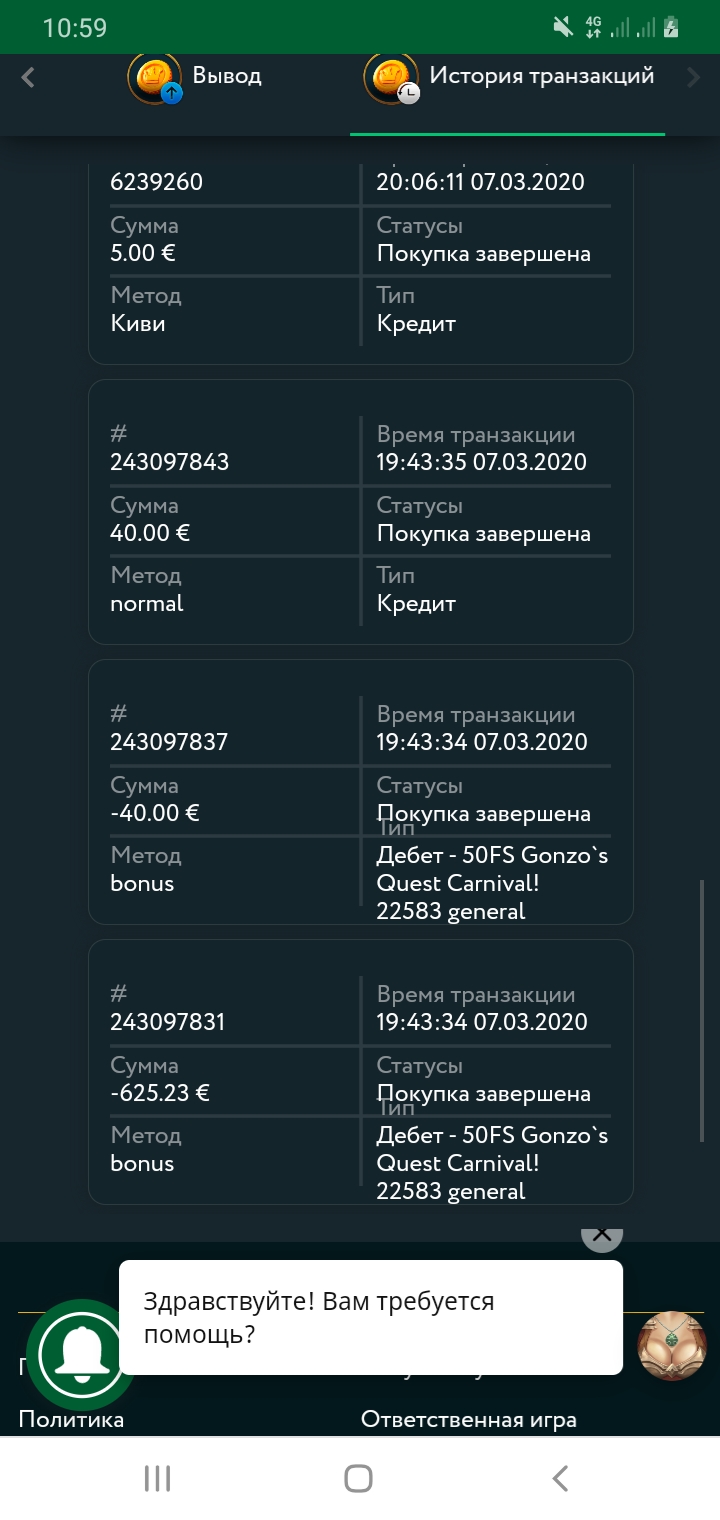Switch to the Вывод tab
Viewport: 720px width, 1520px height.
click(226, 76)
